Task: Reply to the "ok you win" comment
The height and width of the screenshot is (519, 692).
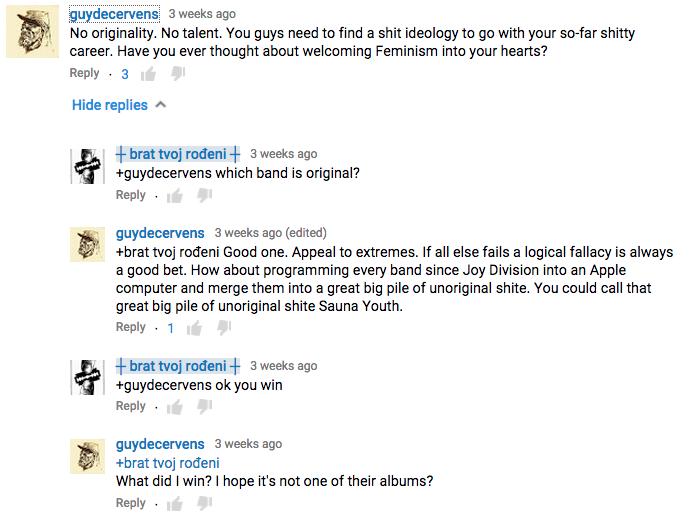Action: point(131,406)
